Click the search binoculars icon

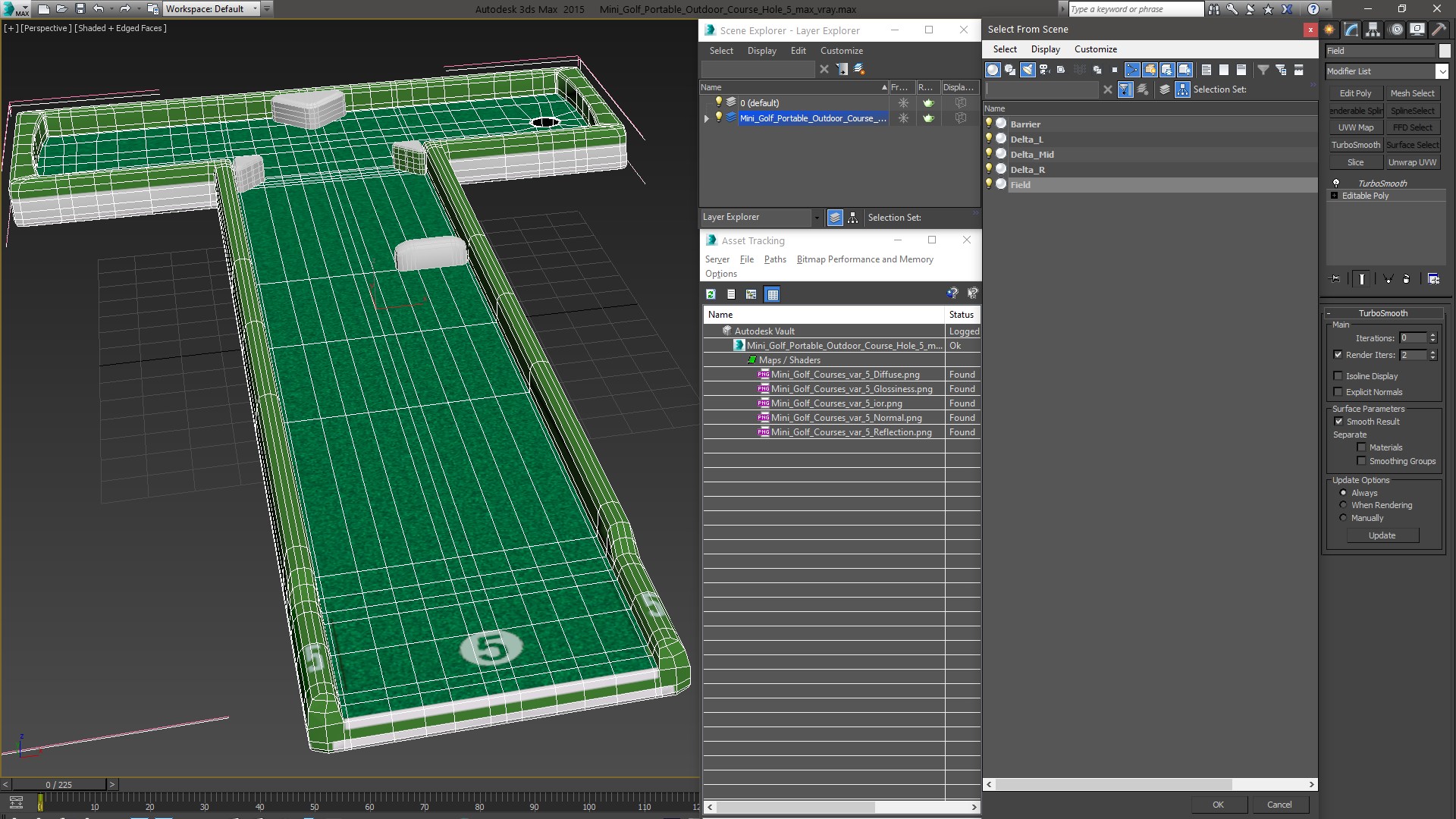click(x=1214, y=9)
